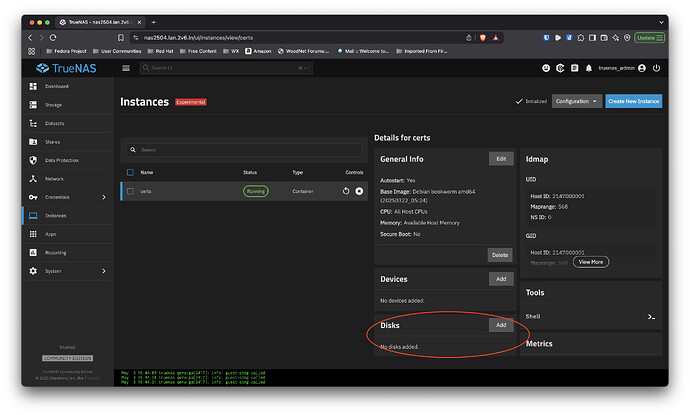
Task: Click the Brave Shields icon
Action: tap(483, 38)
